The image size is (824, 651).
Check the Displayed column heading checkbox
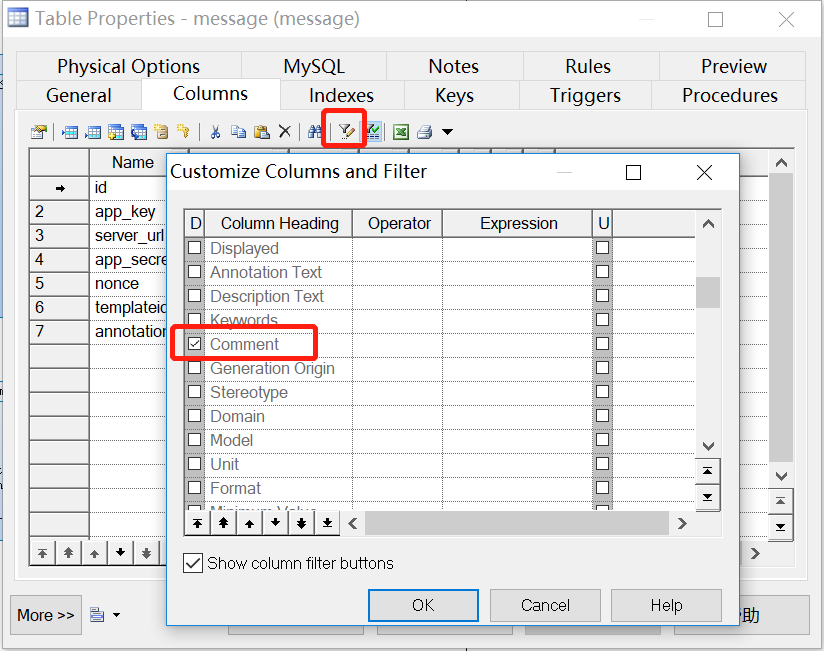click(x=196, y=248)
